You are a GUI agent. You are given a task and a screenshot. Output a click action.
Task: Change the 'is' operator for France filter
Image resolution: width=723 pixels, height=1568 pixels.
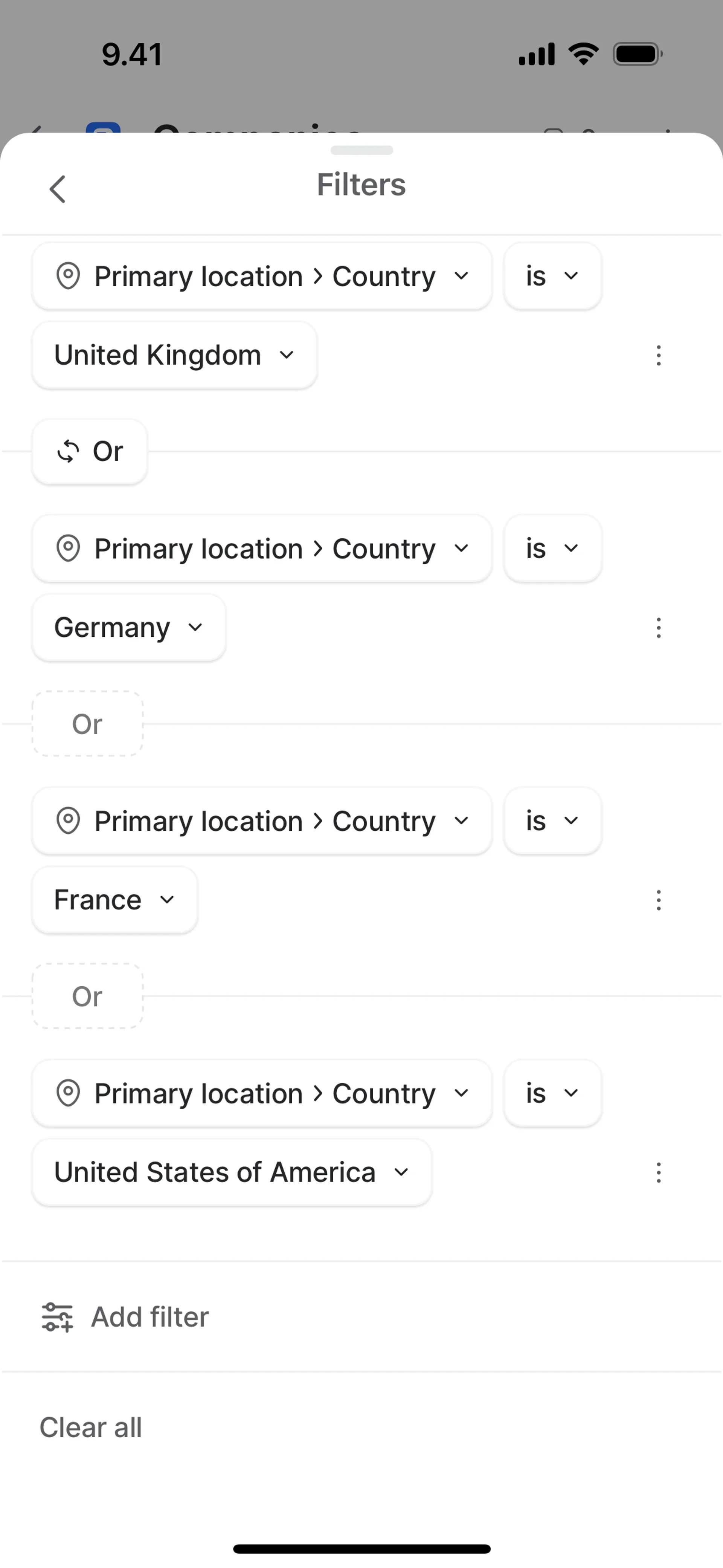552,821
